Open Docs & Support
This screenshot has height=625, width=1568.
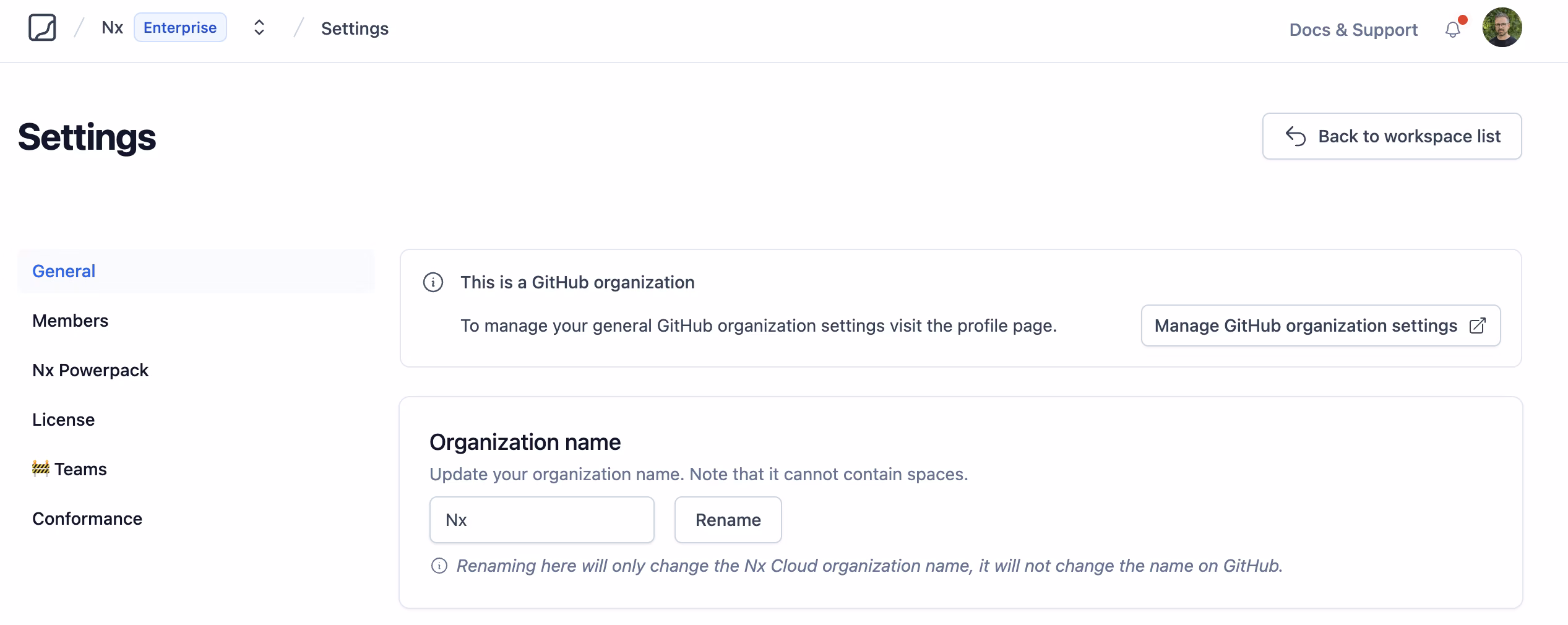tap(1353, 30)
